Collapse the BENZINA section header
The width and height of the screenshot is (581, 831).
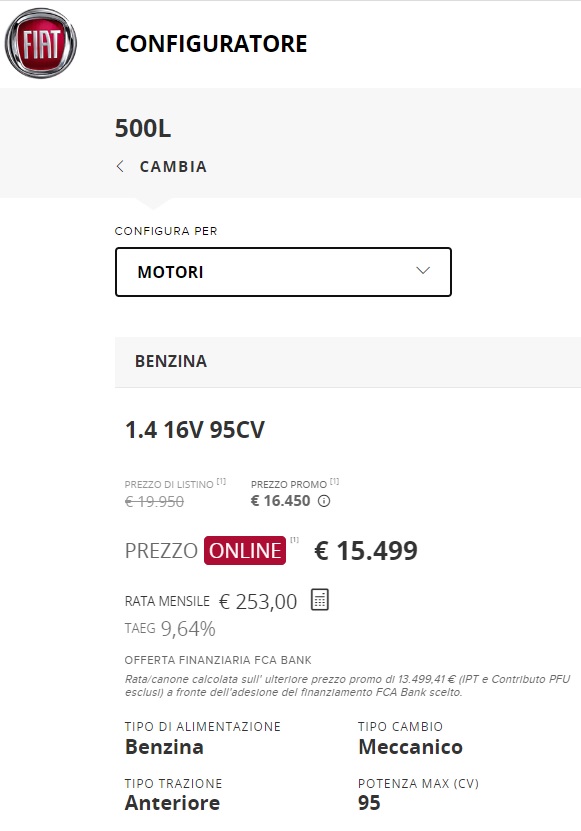click(x=348, y=361)
